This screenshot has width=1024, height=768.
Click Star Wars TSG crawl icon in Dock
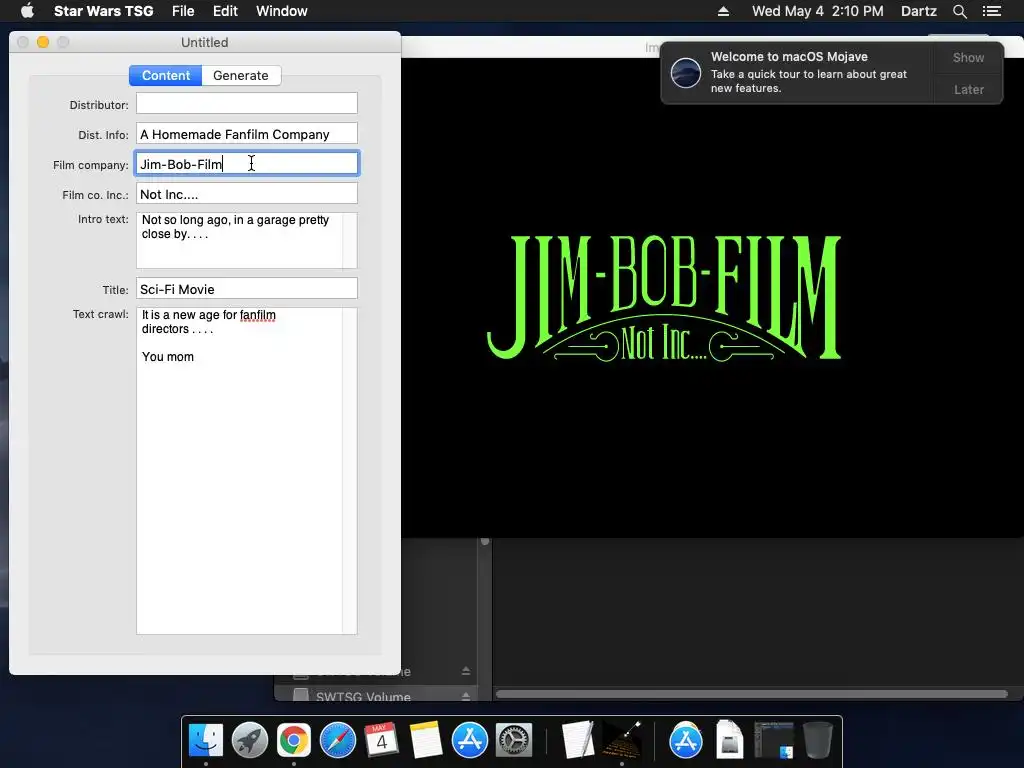coord(621,740)
